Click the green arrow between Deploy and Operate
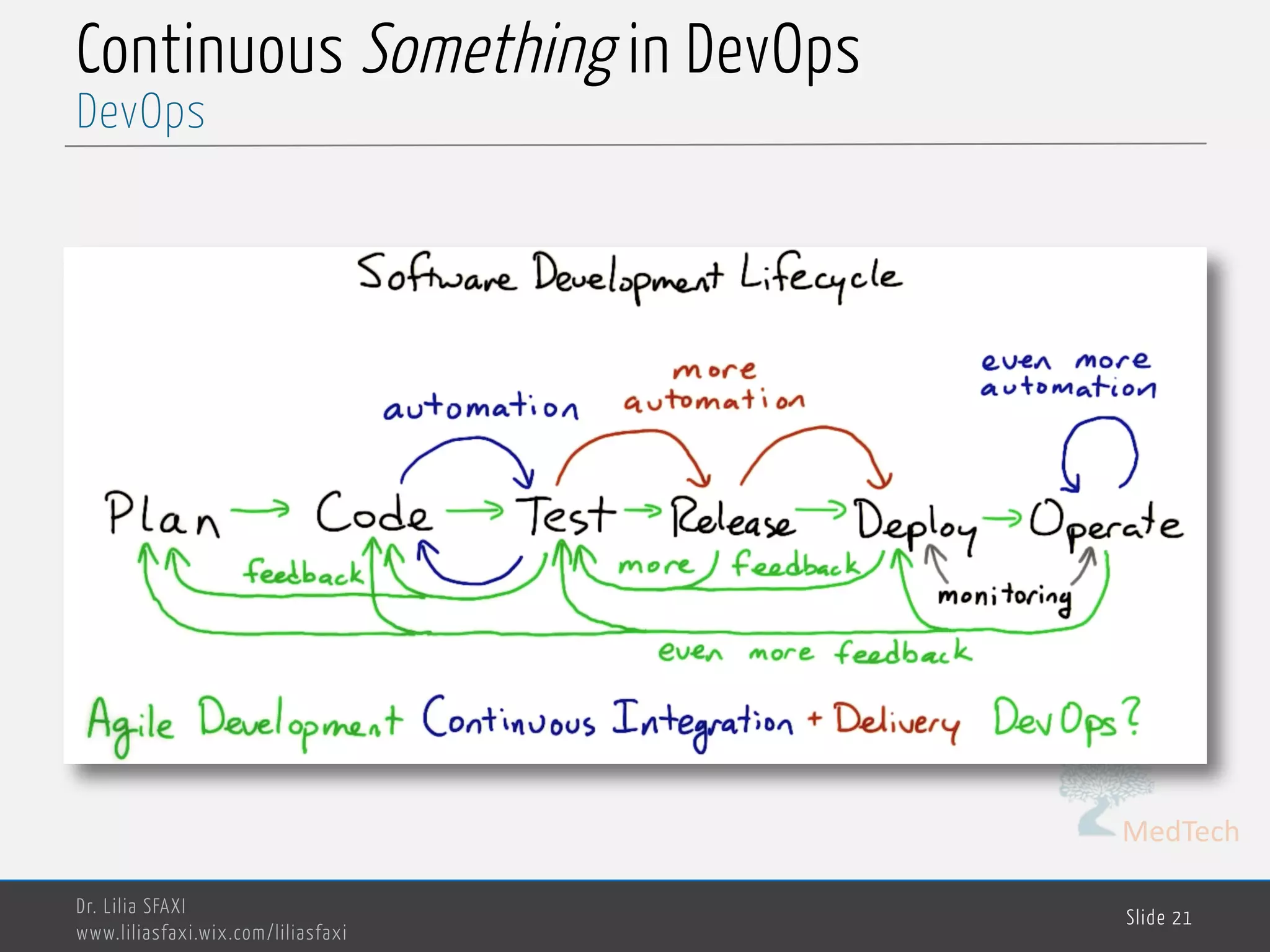Viewport: 1270px width, 952px height. point(1001,517)
